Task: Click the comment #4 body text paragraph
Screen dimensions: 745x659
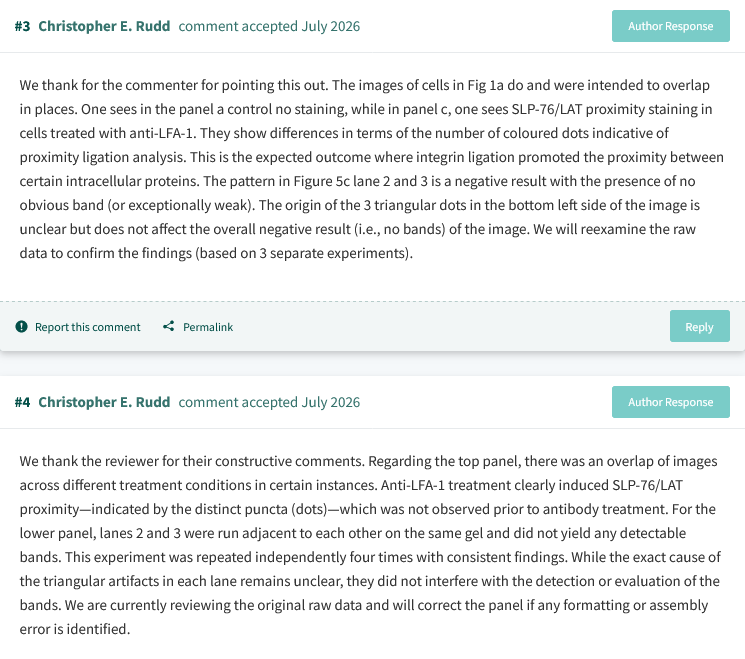Action: click(x=370, y=545)
